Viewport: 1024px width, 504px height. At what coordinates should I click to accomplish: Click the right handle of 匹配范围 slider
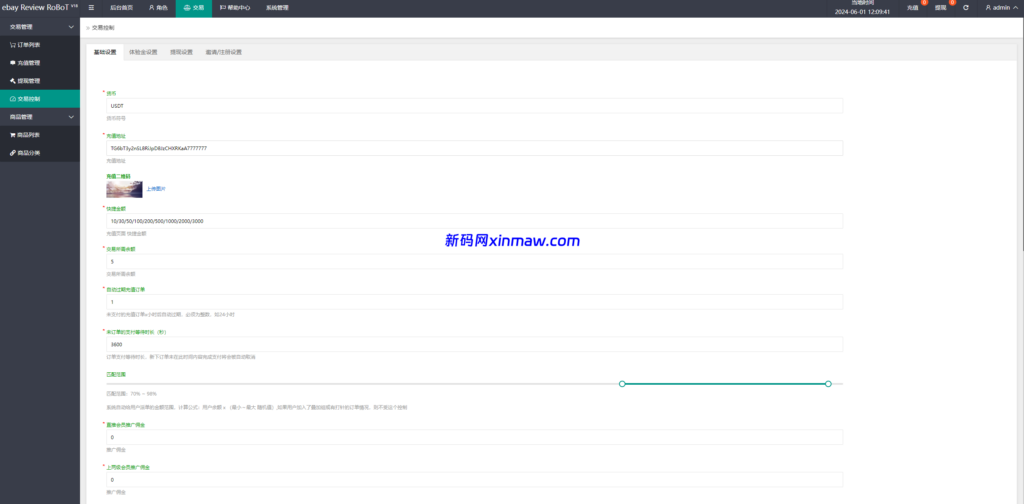[x=828, y=384]
